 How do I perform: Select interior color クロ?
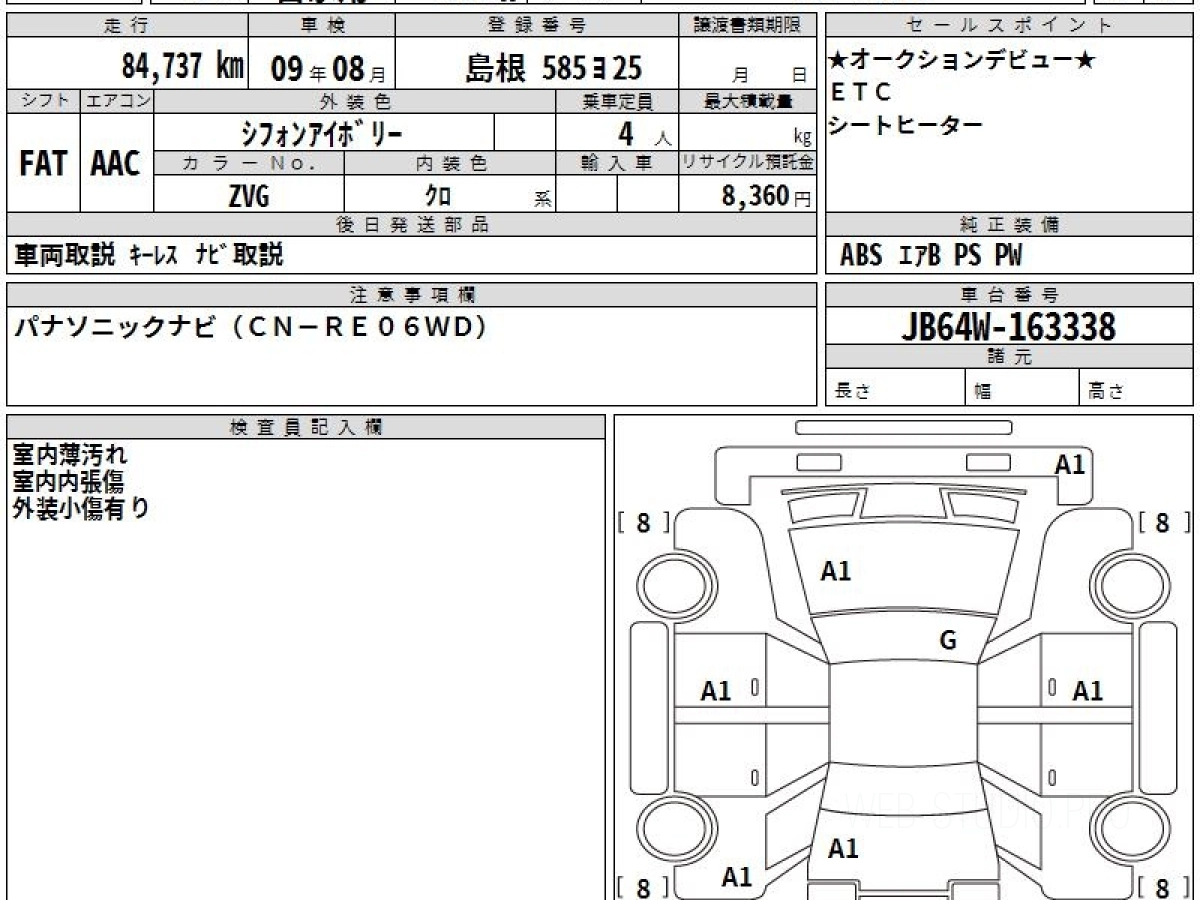tap(438, 196)
